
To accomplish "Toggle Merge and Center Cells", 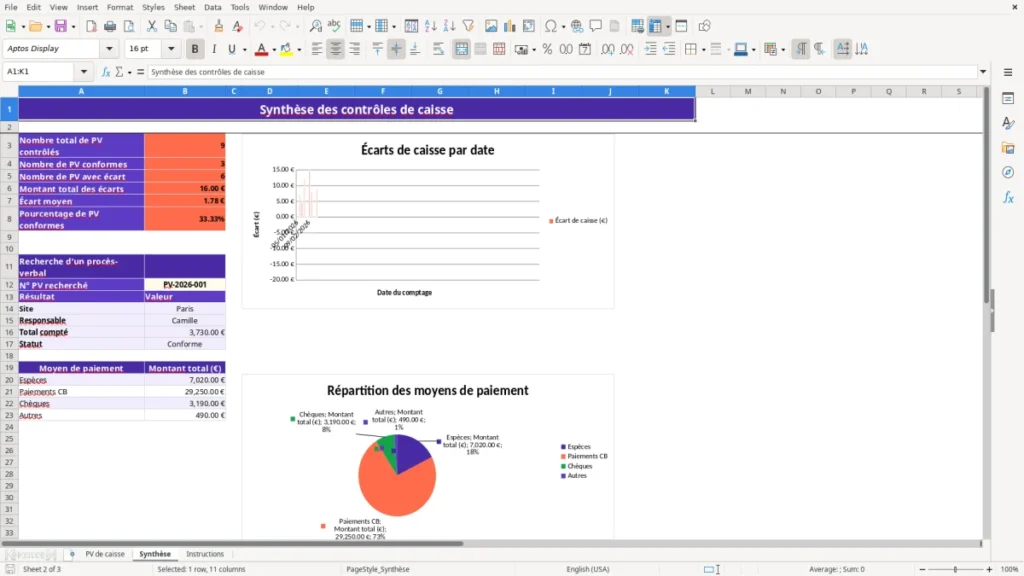I will (461, 49).
